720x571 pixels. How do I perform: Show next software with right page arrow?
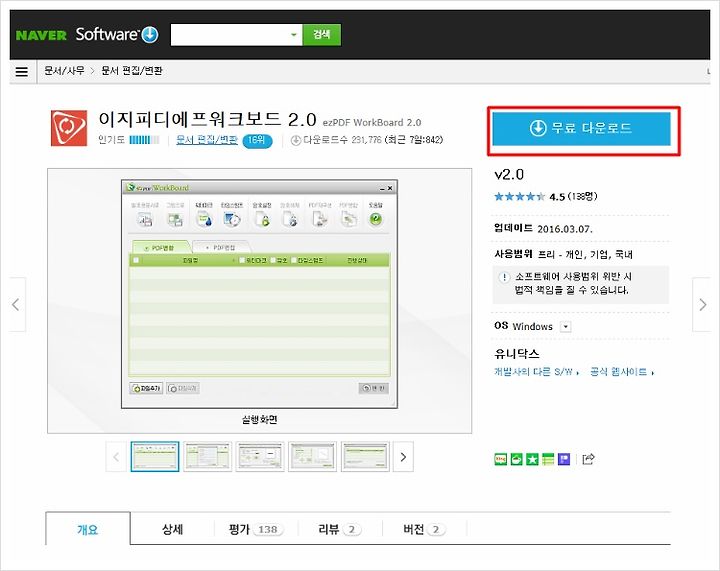pyautogui.click(x=702, y=304)
